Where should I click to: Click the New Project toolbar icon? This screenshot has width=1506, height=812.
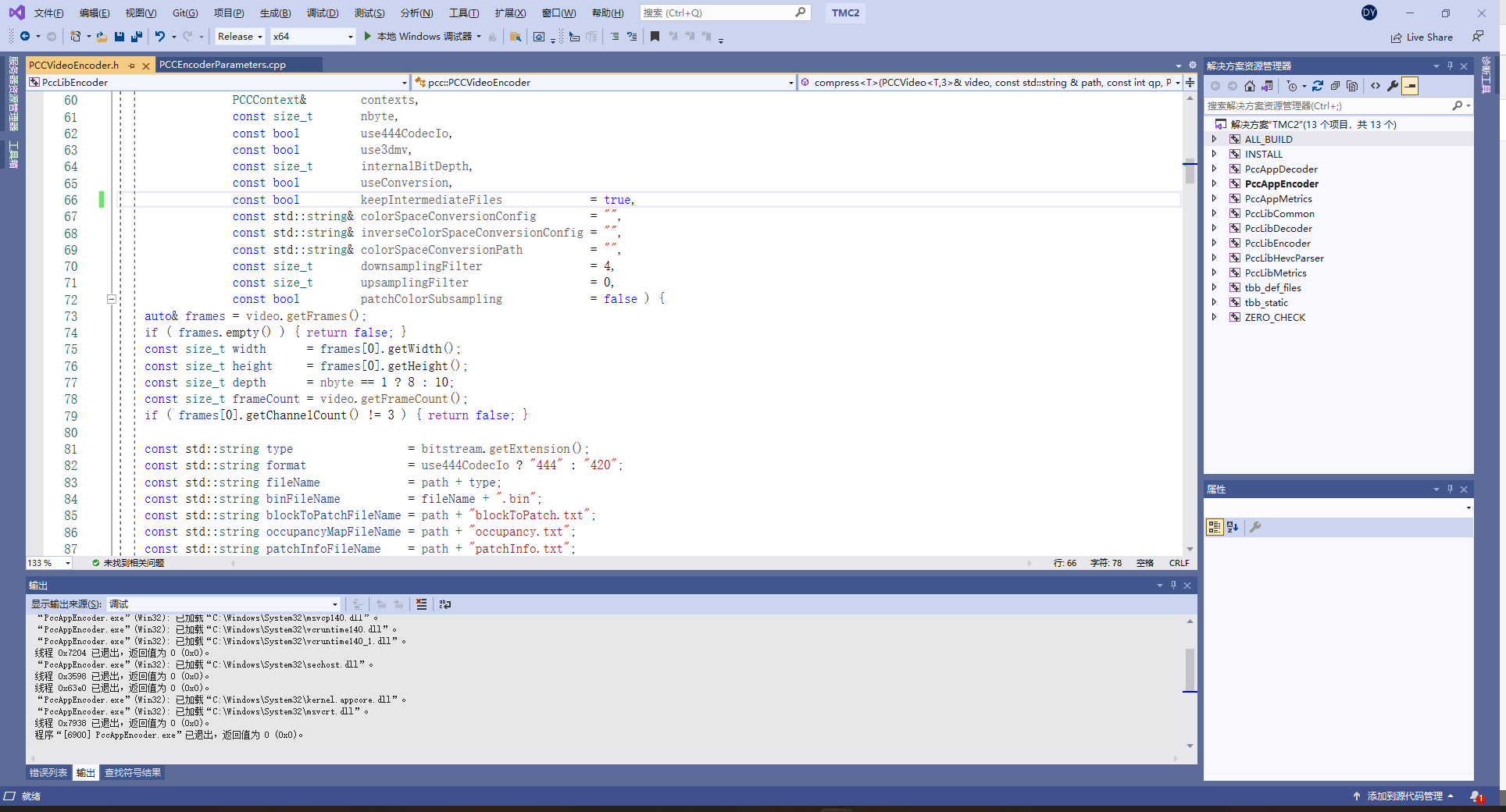coord(75,37)
